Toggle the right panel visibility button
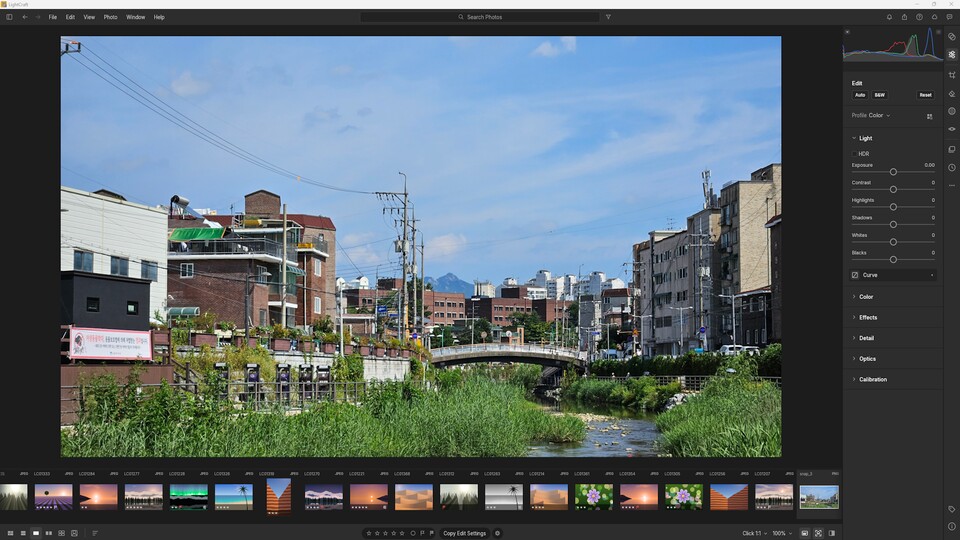 point(831,533)
